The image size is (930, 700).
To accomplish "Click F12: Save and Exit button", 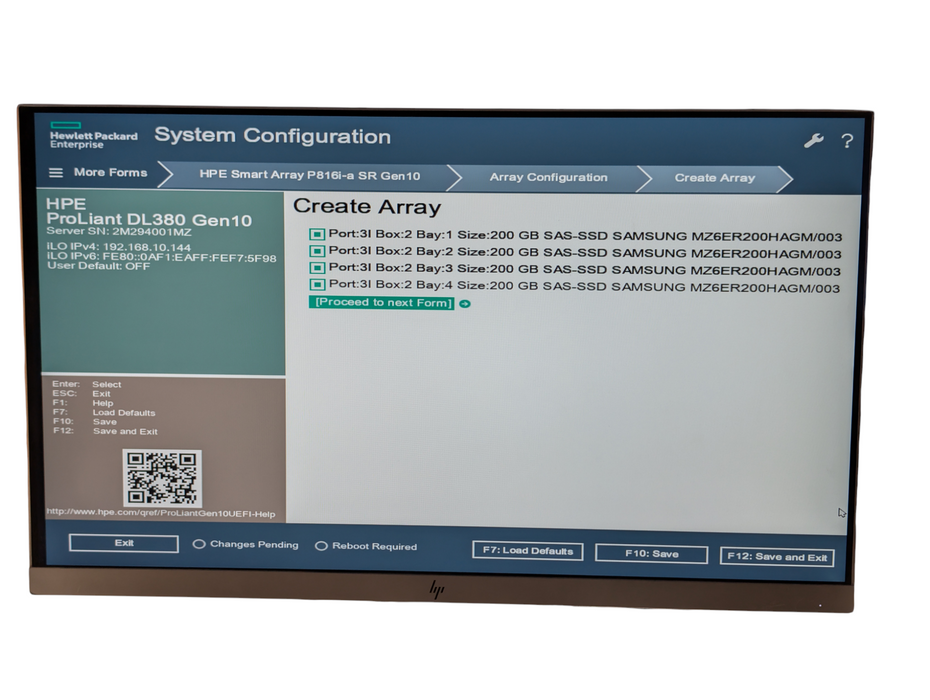I will [777, 557].
